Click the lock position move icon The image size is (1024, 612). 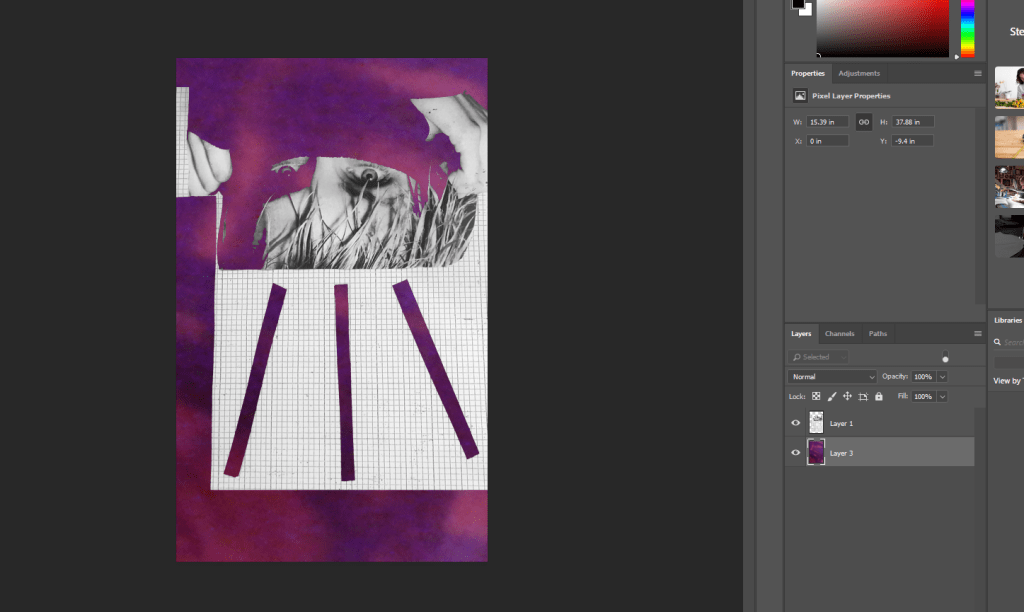(847, 397)
